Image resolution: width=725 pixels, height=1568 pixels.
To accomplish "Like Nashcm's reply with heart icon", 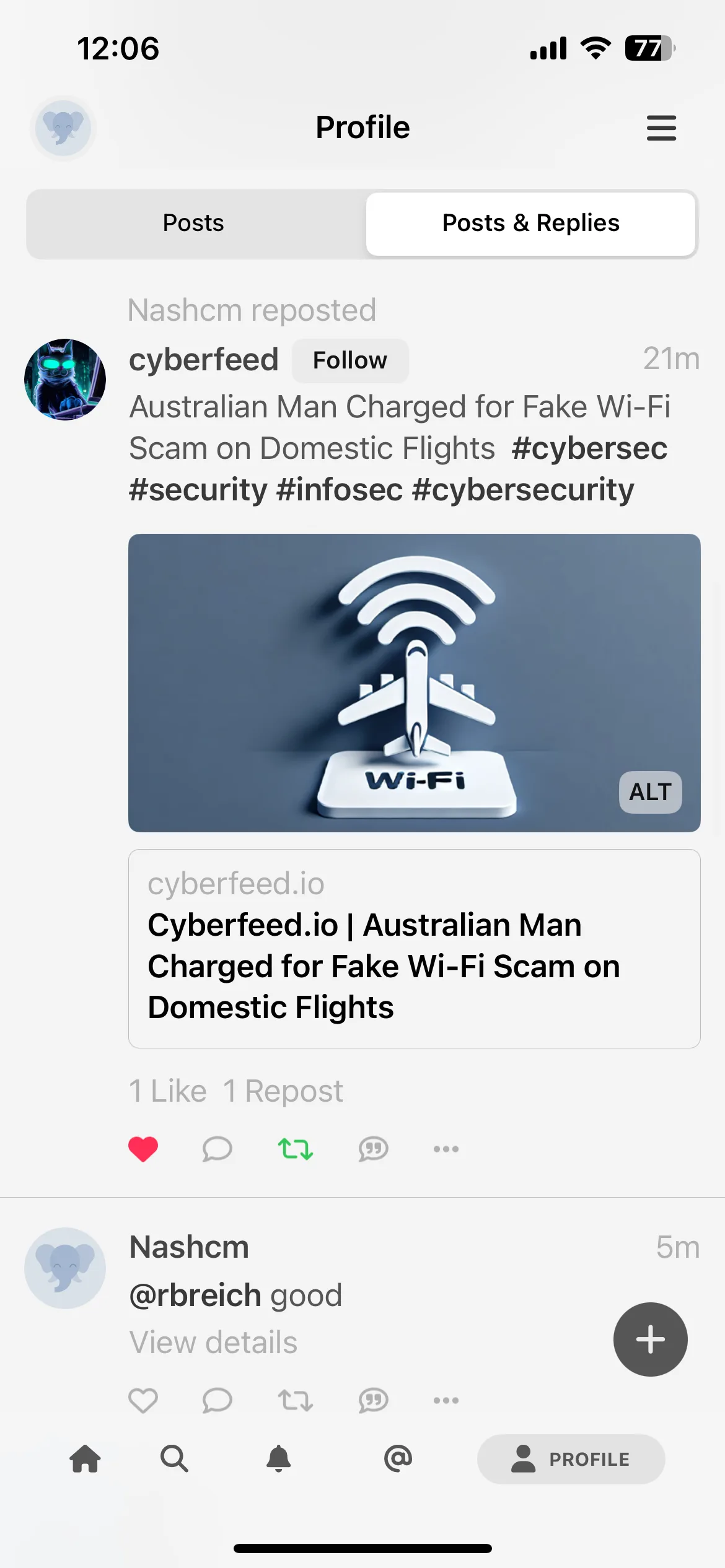I will 143,1400.
